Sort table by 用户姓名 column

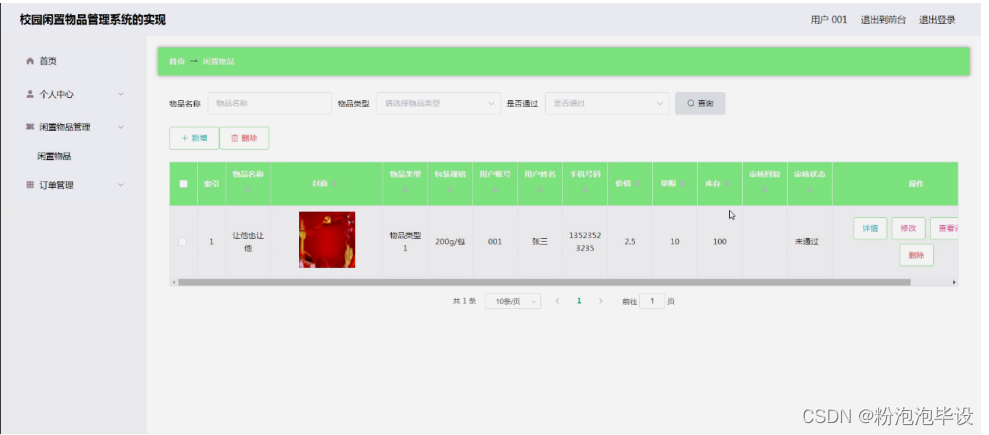540,189
